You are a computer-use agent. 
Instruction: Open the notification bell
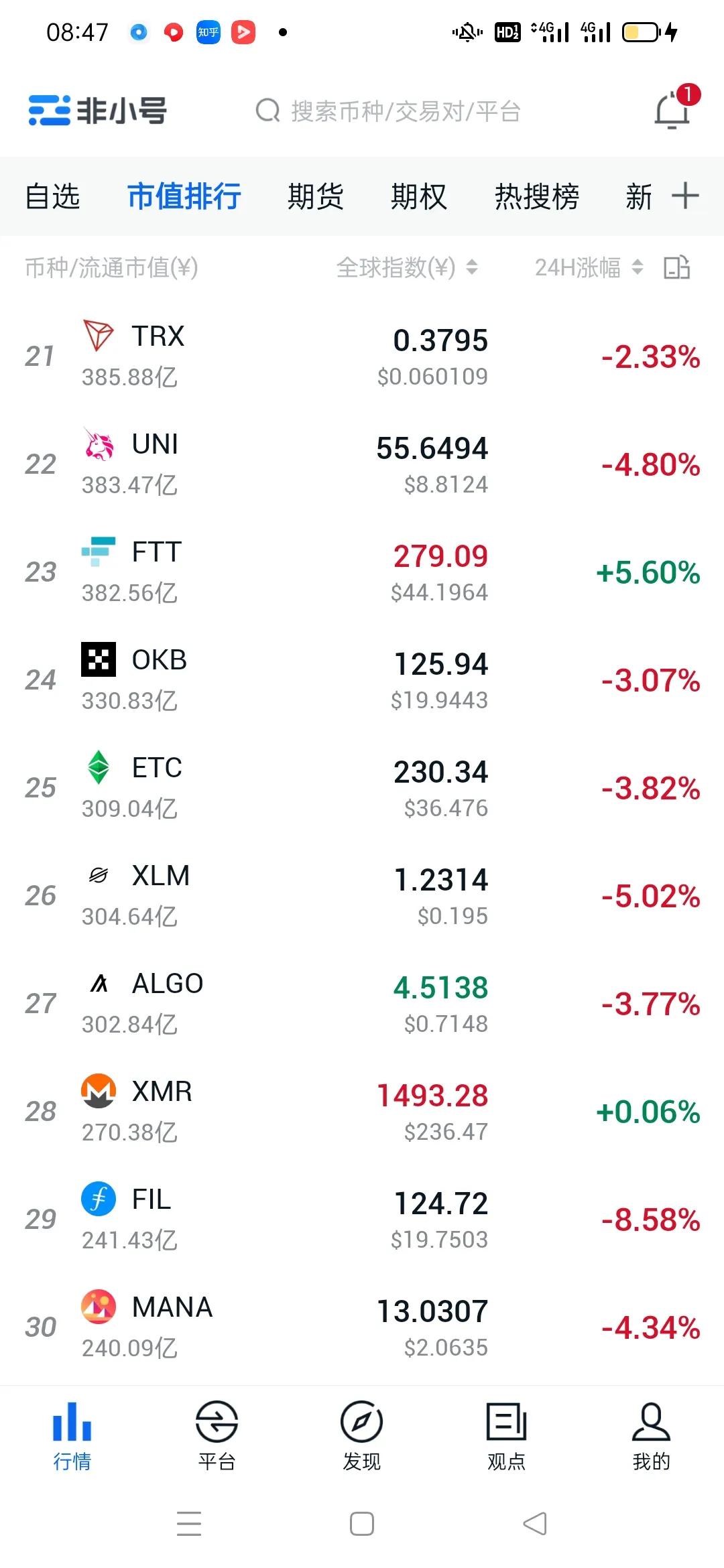point(672,111)
